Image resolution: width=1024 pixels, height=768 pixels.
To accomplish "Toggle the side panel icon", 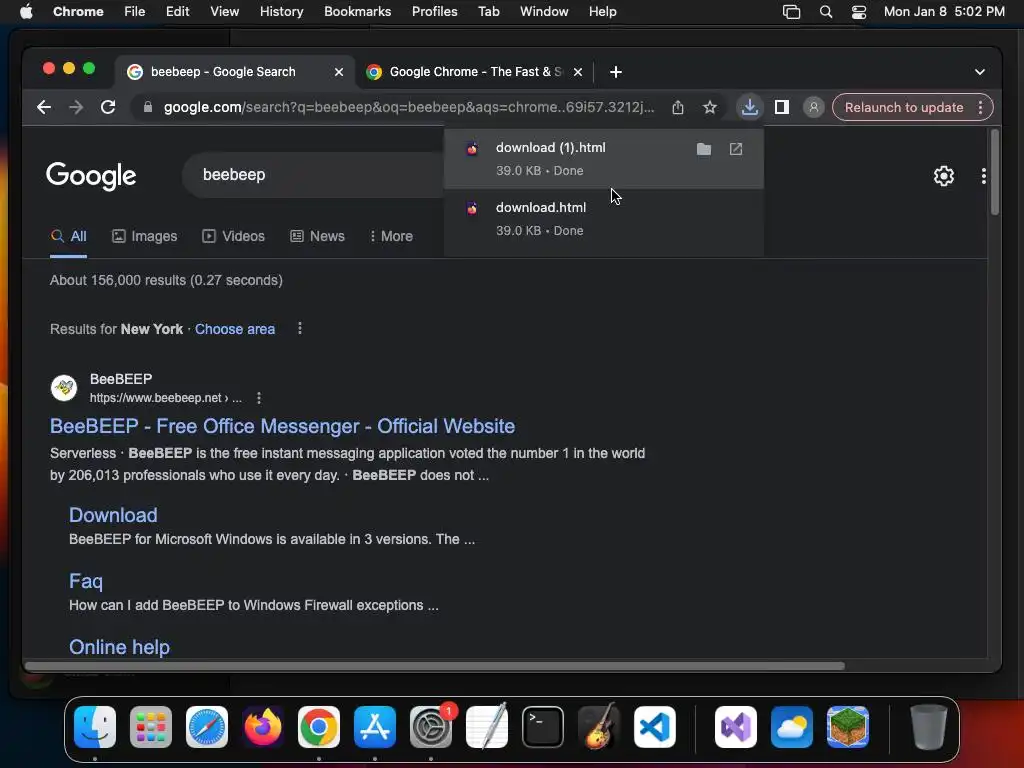I will pyautogui.click(x=782, y=107).
